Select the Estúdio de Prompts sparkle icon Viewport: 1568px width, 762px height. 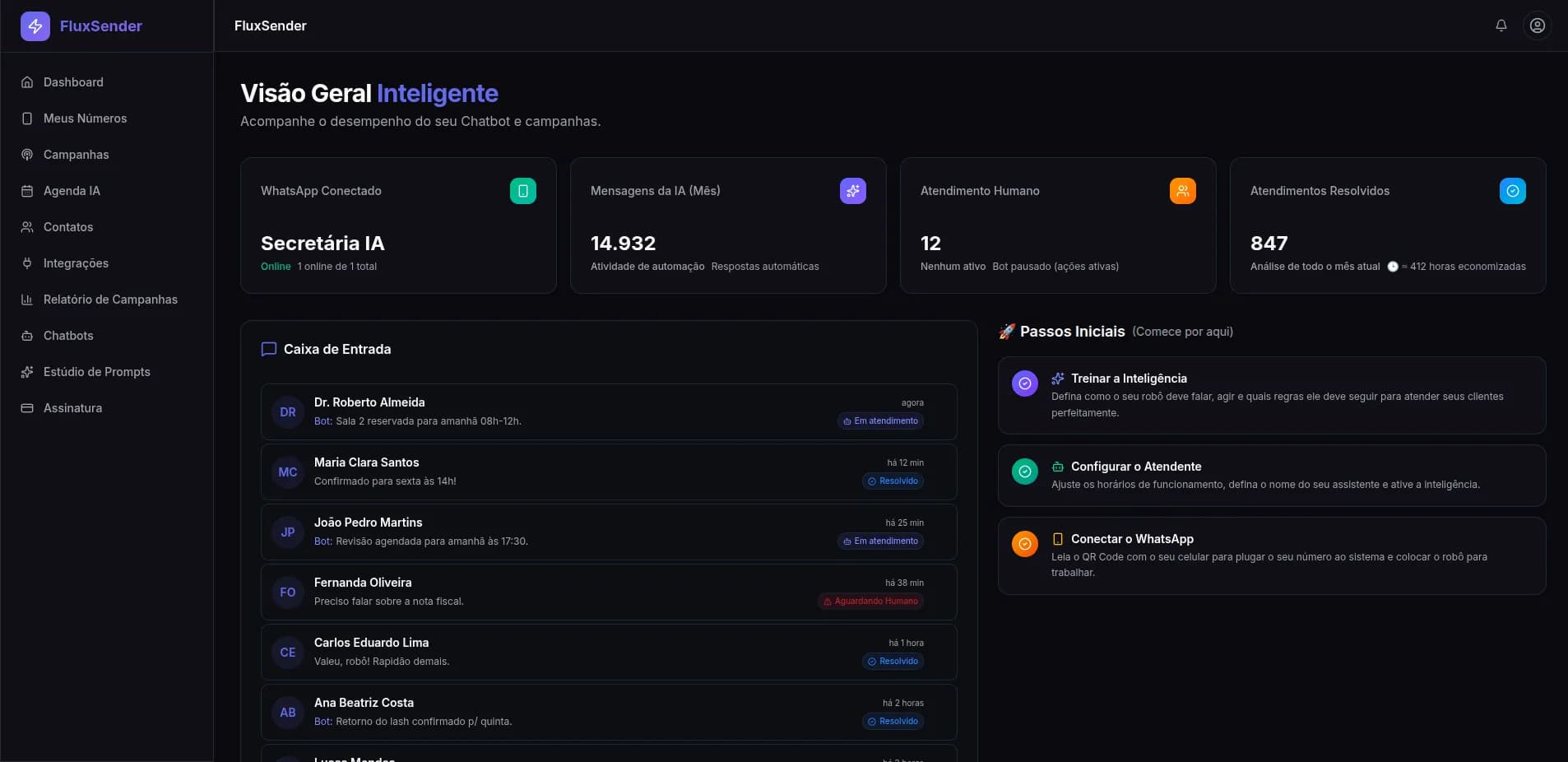coord(27,372)
